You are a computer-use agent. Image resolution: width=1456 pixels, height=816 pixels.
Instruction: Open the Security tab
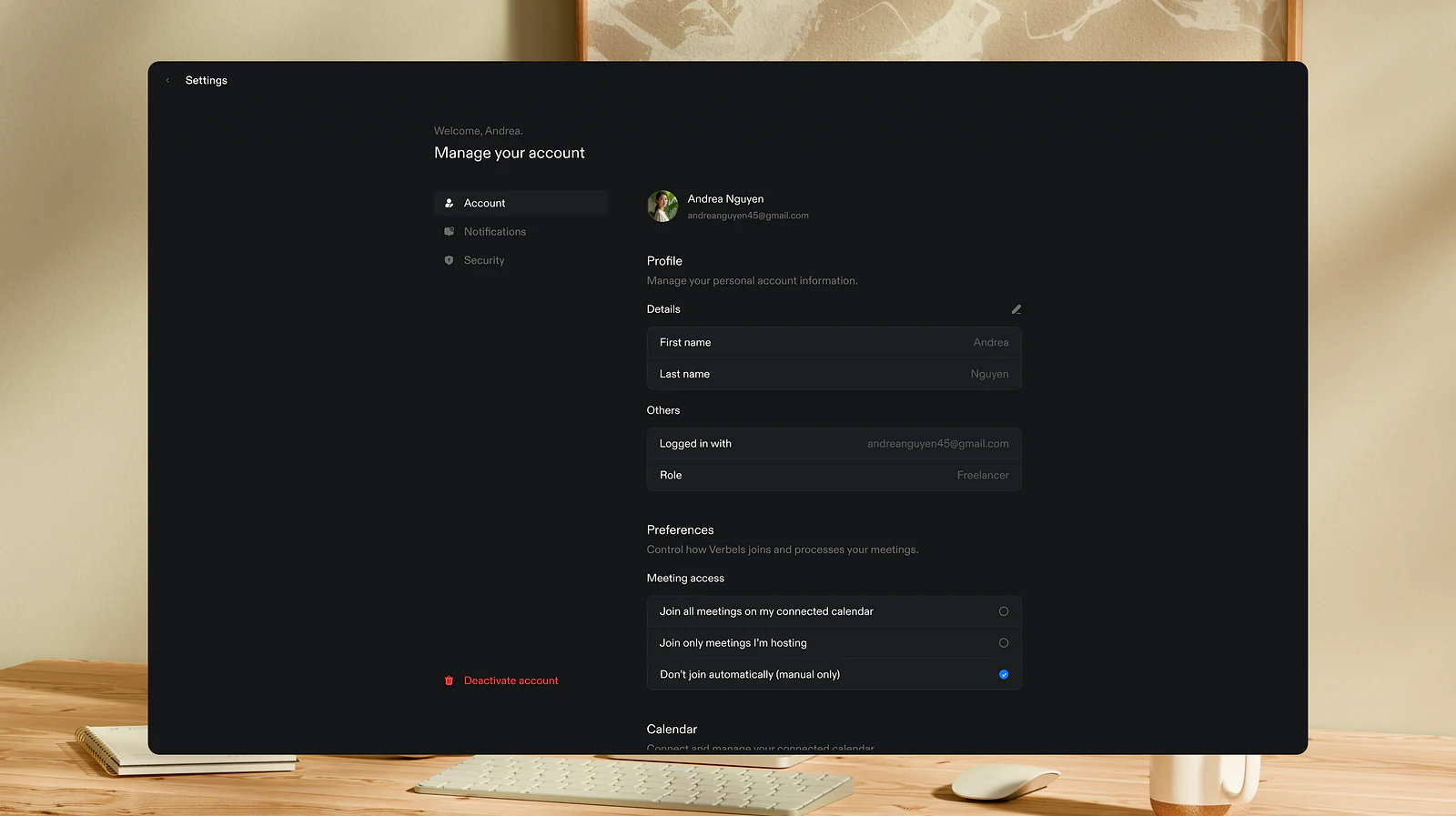coord(521,260)
